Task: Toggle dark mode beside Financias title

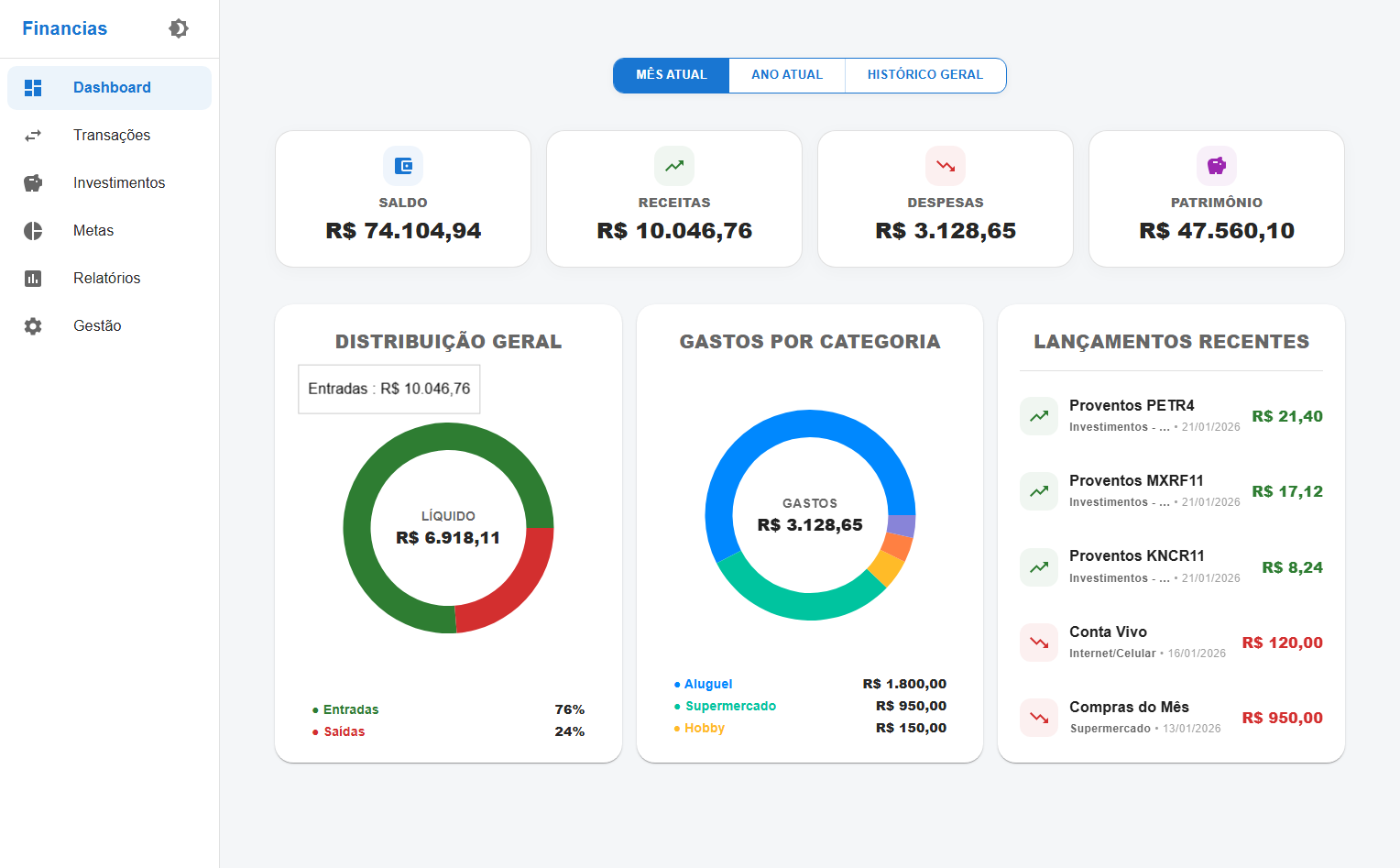Action: [178, 28]
